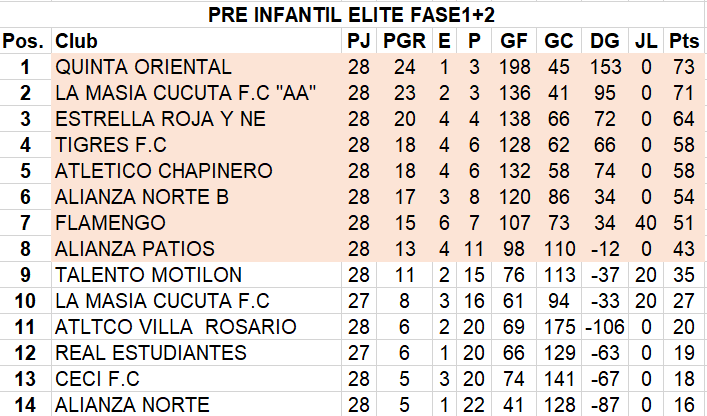707x416 pixels.
Task: Click FLAMENGO's JL value of 40
Action: 646,223
